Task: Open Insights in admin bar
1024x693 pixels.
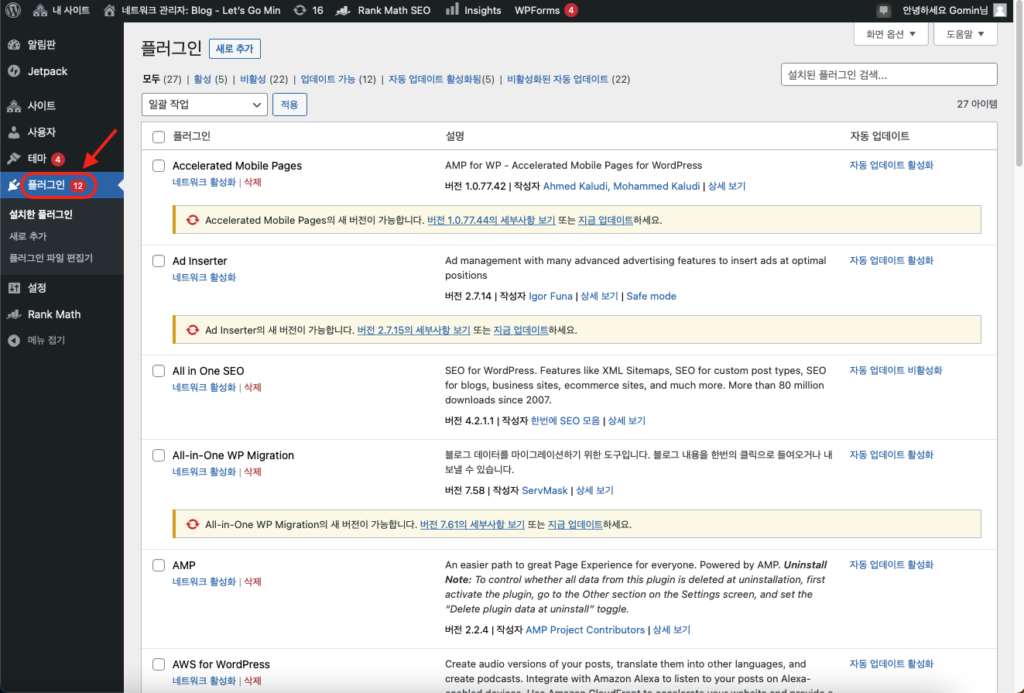Action: (473, 10)
